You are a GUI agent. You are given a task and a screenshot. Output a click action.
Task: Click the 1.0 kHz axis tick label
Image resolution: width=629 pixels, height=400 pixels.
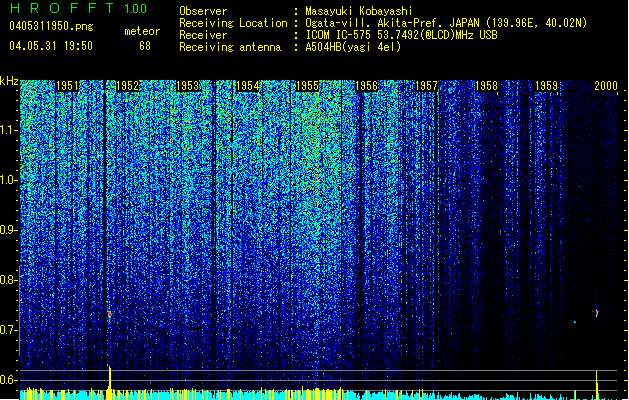tap(8, 180)
